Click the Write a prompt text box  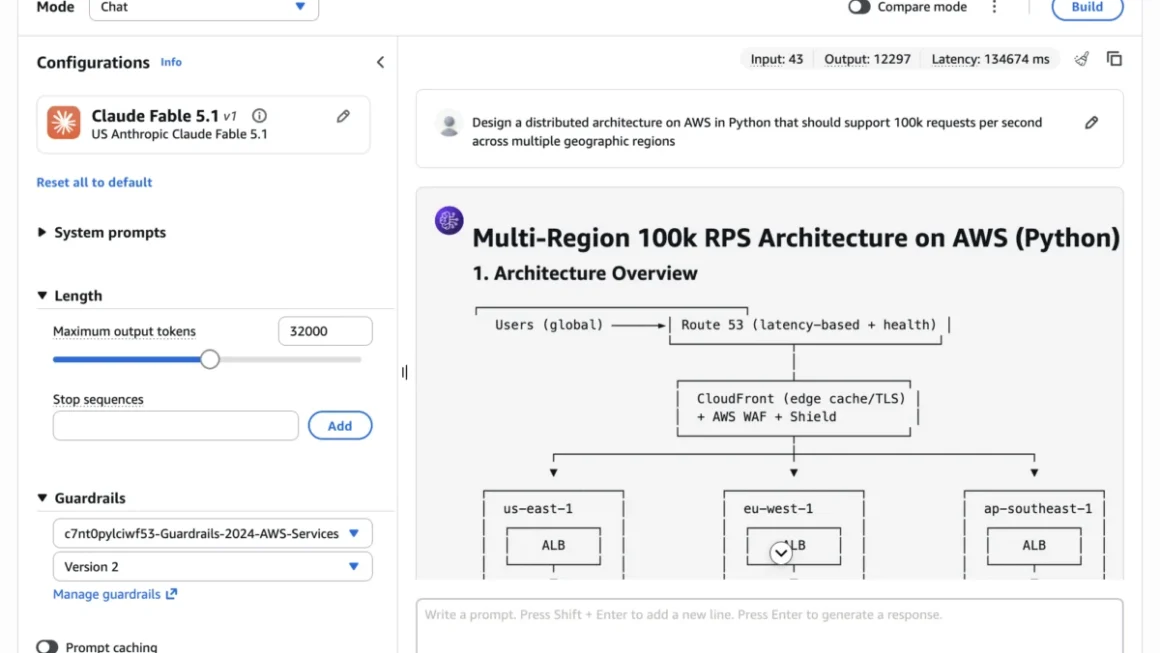[x=769, y=626]
